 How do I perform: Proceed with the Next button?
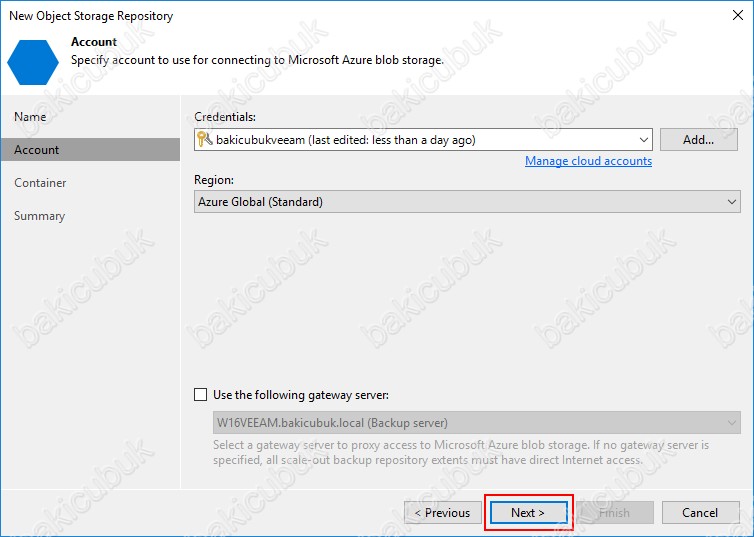[x=528, y=513]
